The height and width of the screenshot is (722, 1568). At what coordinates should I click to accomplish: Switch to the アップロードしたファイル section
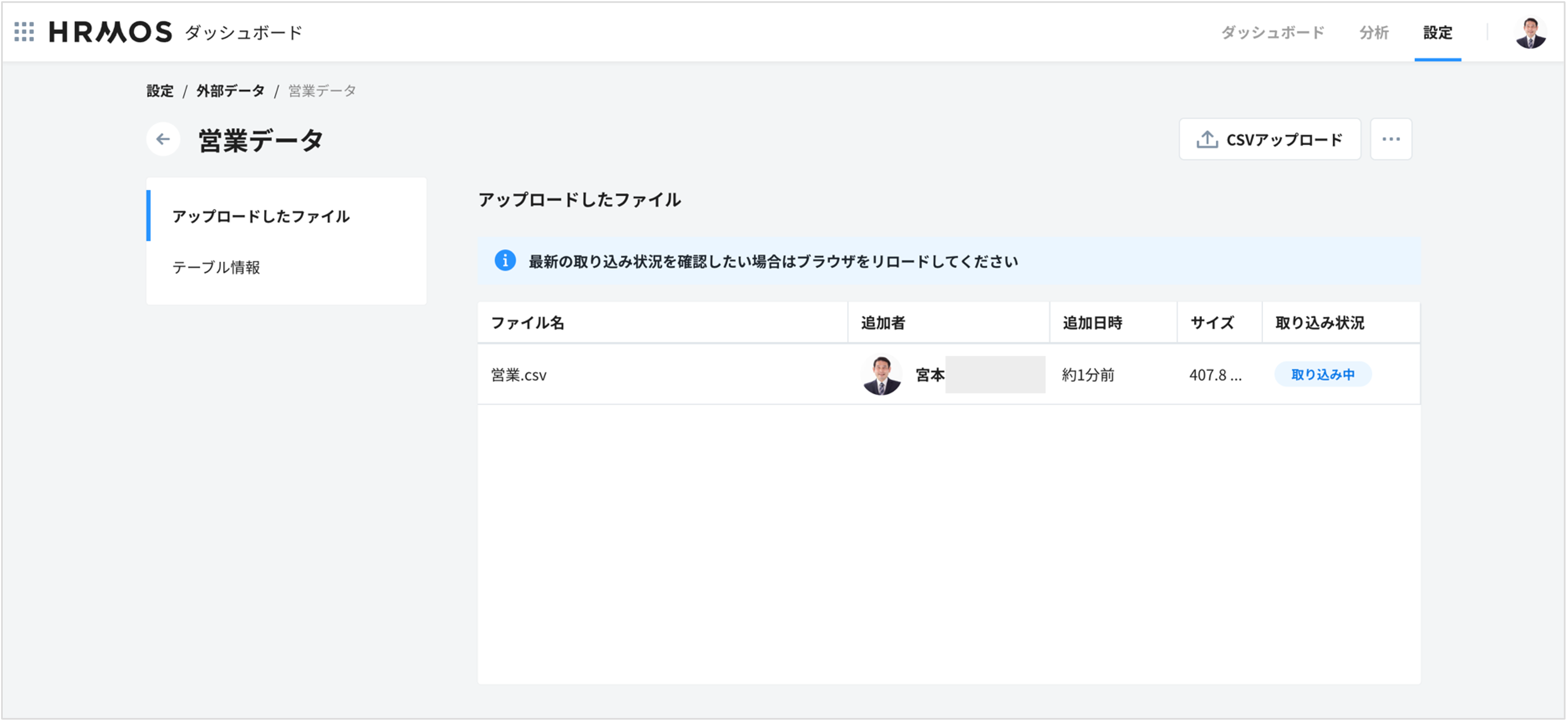point(261,216)
